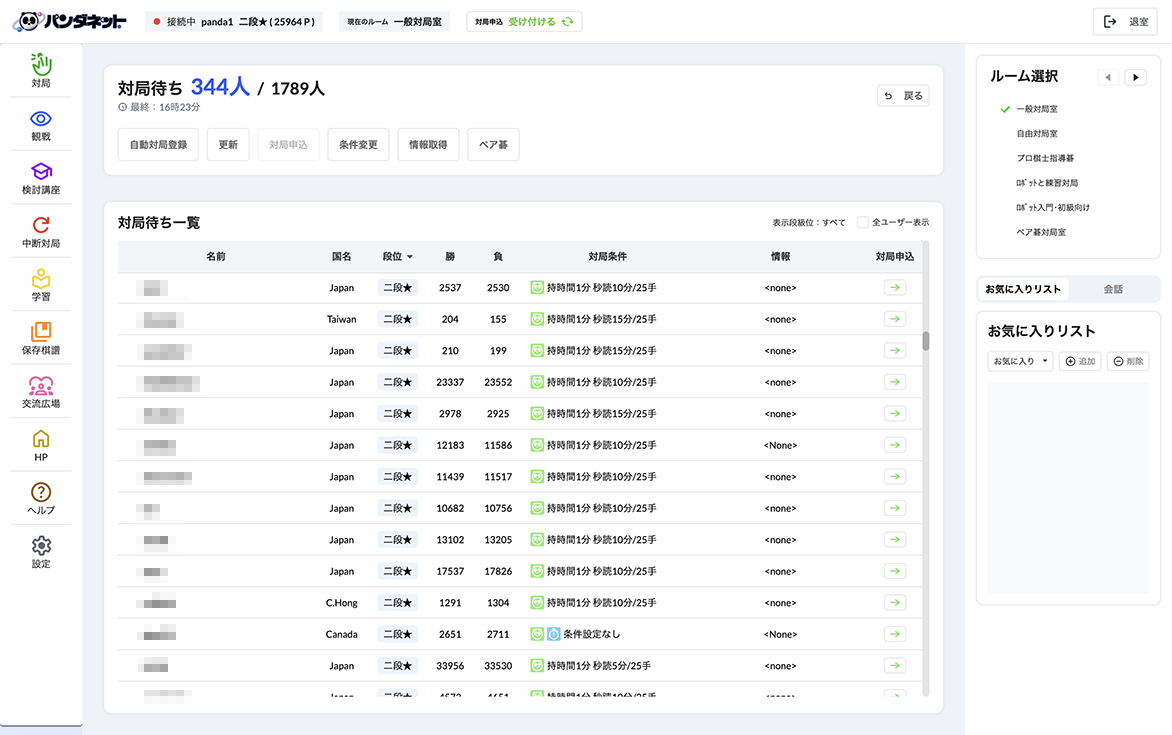Toggle 対局申込 受け付ける status switch
This screenshot has width=1172, height=735.
point(567,22)
